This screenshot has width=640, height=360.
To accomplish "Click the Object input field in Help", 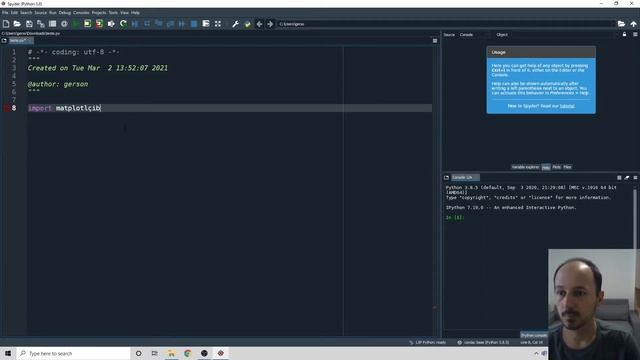I will [564, 35].
